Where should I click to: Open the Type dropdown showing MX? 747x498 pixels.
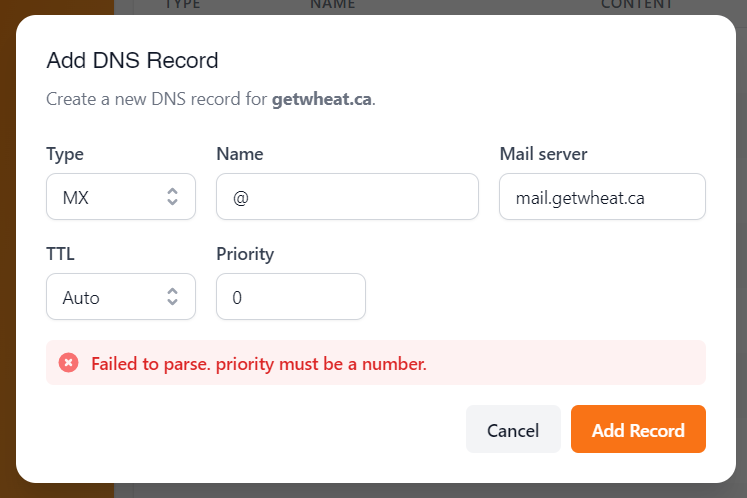(x=121, y=196)
